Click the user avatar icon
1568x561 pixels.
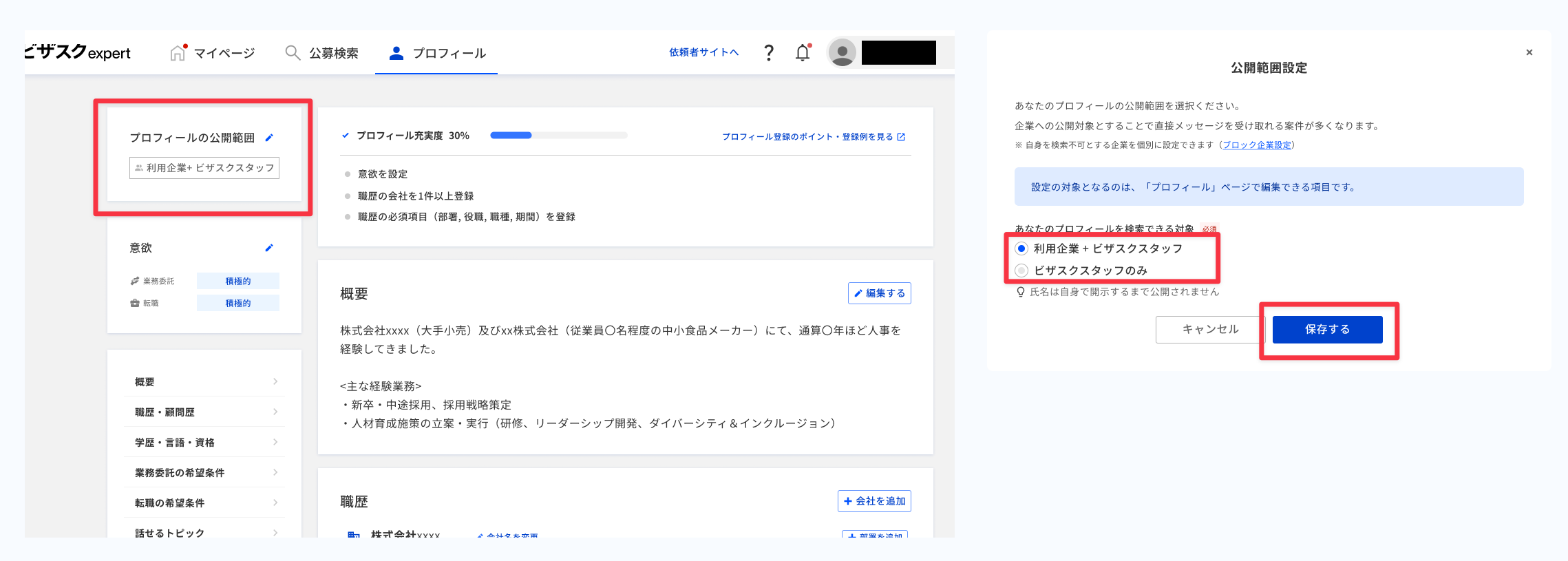click(x=842, y=52)
